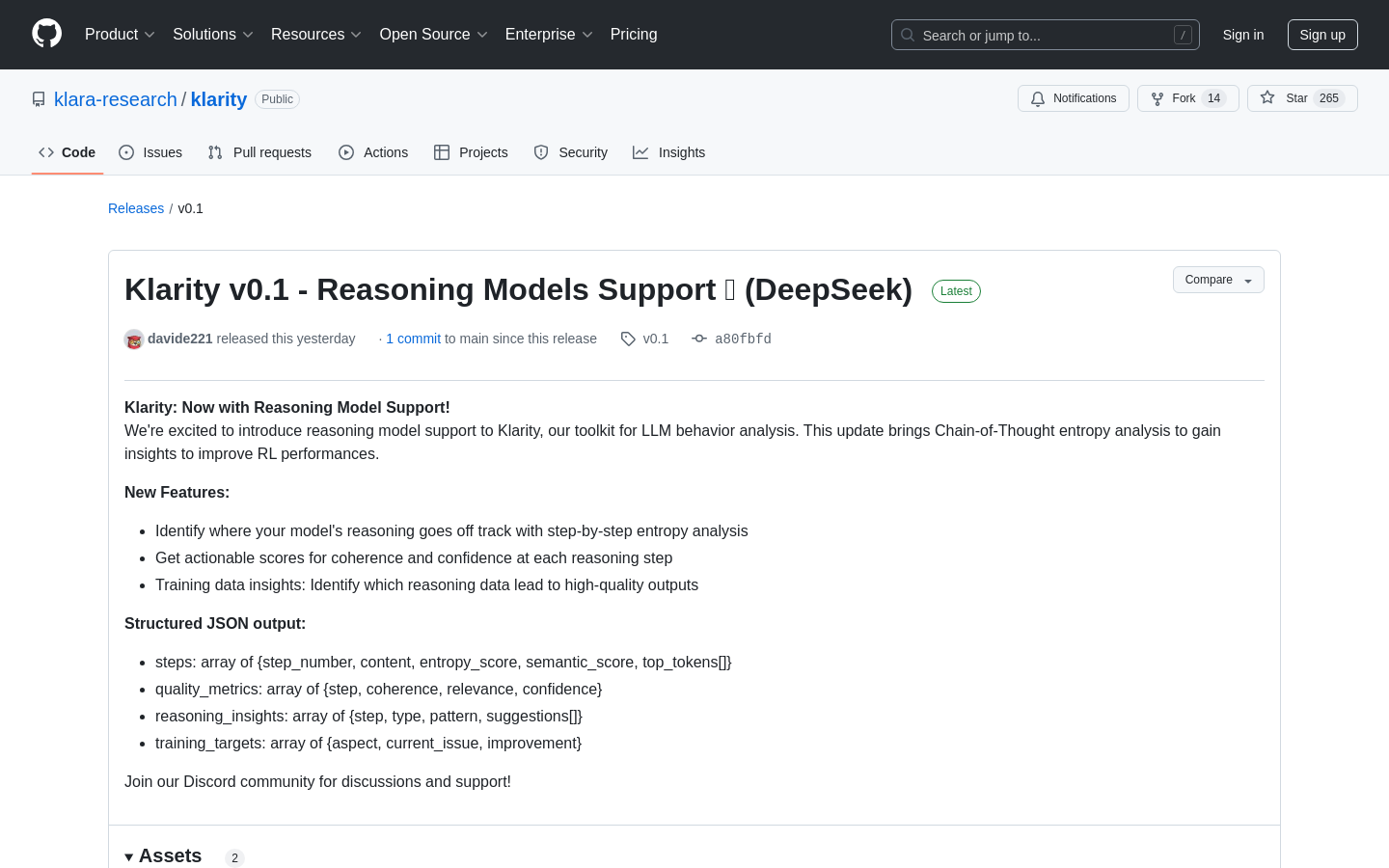Click the Sign up button
Viewport: 1389px width, 868px height.
[x=1322, y=35]
